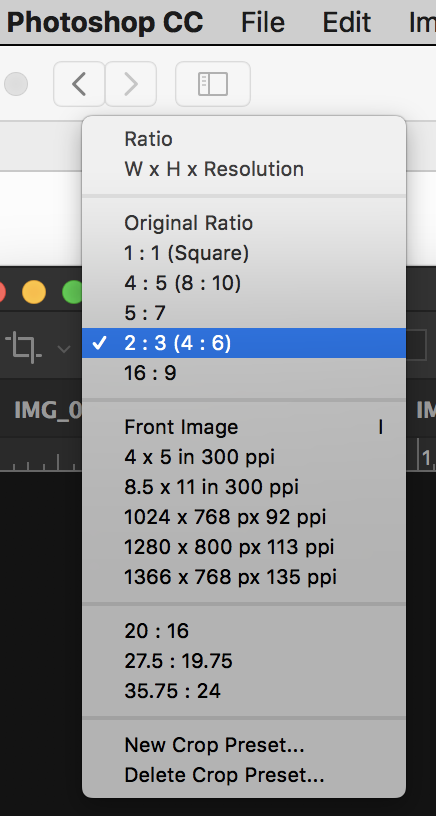Open the File menu
This screenshot has height=816, width=436.
click(x=263, y=22)
